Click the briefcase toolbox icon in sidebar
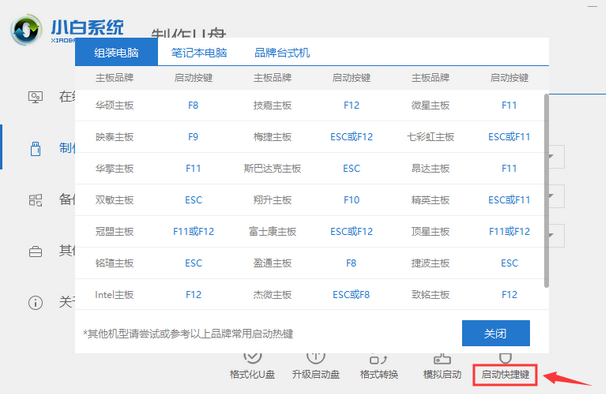606x394 pixels. (35, 252)
